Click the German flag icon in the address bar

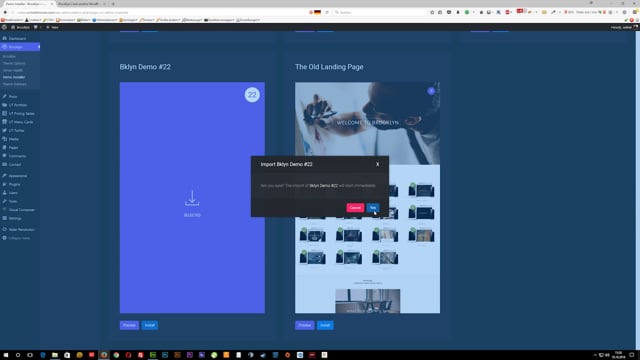[317, 12]
